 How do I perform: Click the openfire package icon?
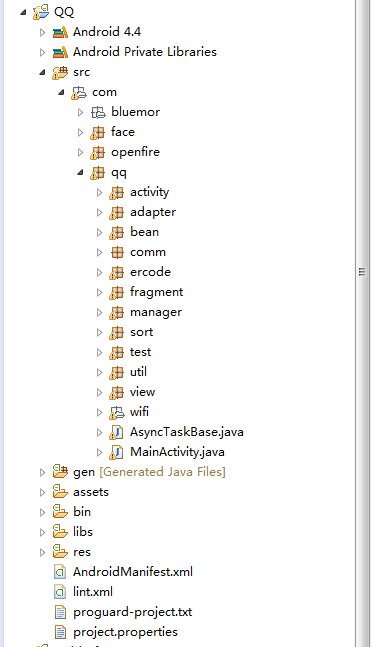[98, 152]
